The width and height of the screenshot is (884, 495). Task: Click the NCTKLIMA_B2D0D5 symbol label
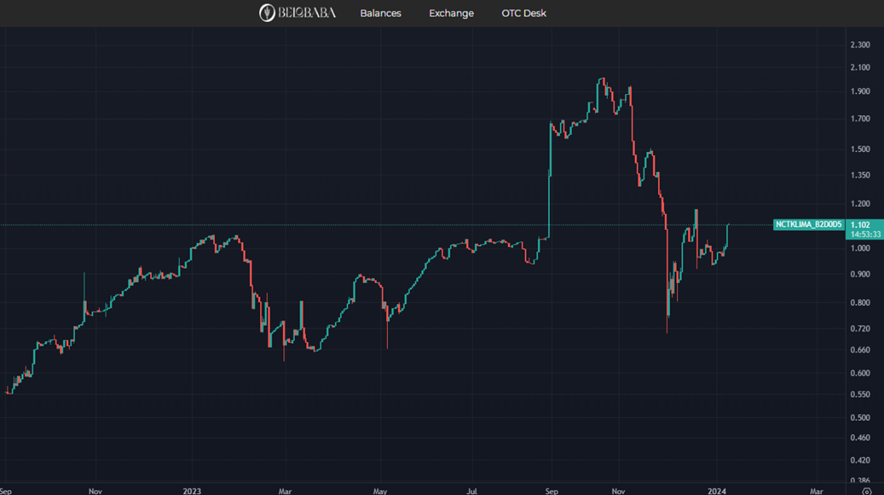(807, 225)
